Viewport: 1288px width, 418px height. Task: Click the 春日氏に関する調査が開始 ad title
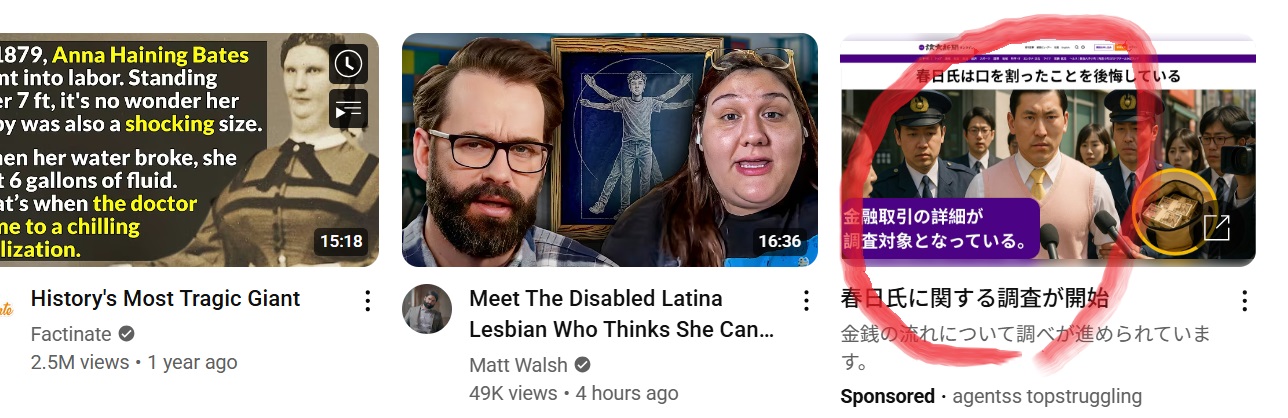click(975, 298)
